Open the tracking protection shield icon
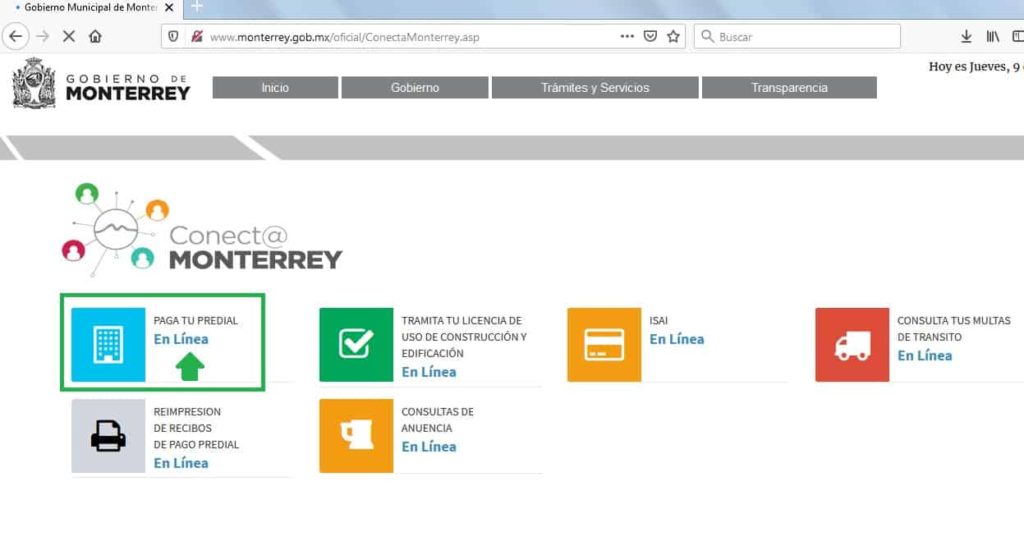Viewport: 1024px width, 541px height. tap(173, 37)
